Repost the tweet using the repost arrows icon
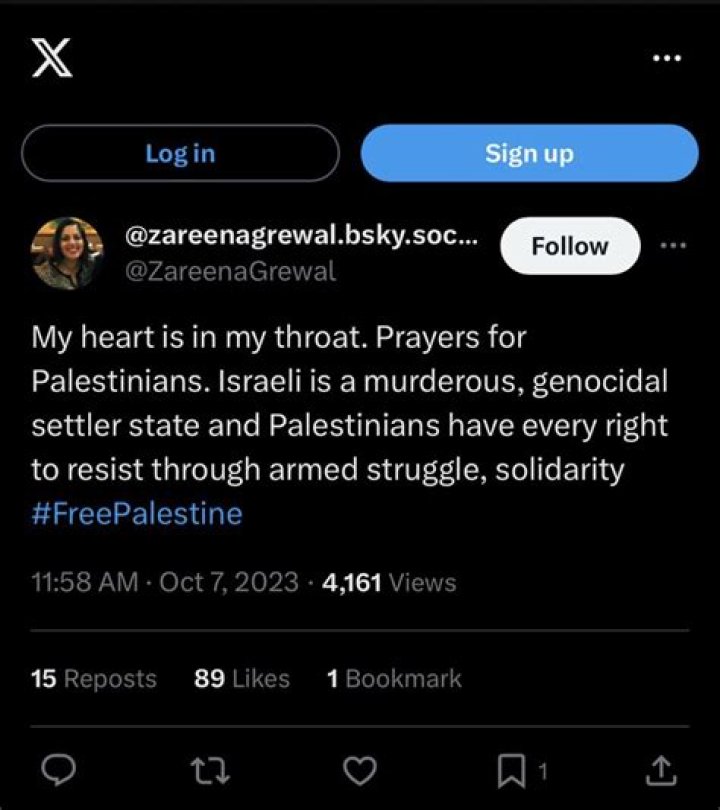This screenshot has height=810, width=720. click(210, 770)
